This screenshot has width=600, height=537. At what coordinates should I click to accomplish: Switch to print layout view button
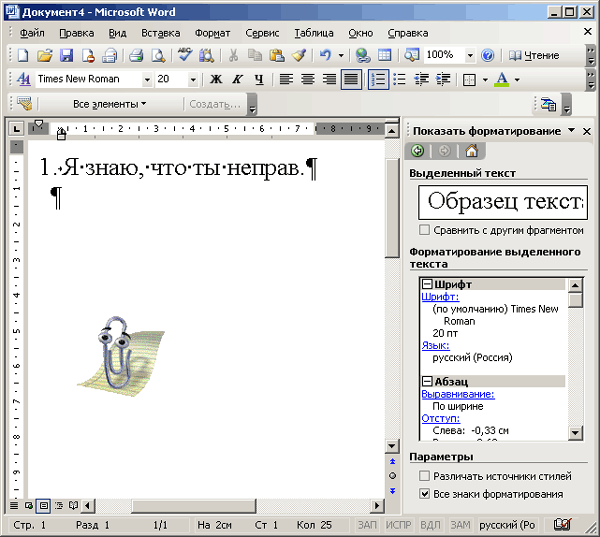(x=43, y=506)
